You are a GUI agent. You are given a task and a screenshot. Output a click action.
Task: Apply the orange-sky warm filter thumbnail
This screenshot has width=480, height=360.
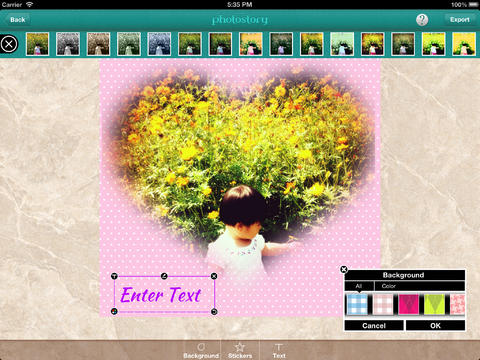[x=251, y=44]
